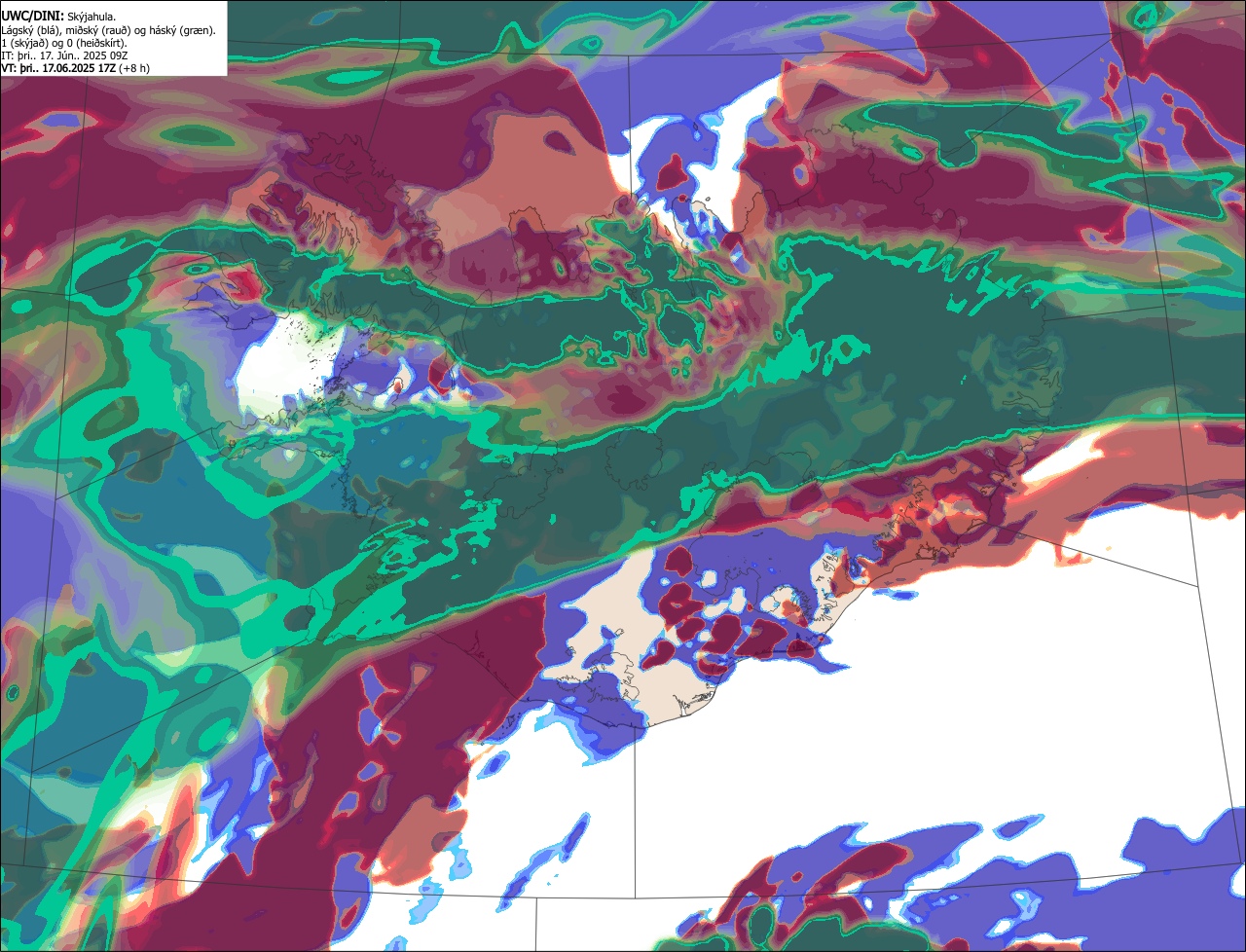Select the 'Lágský (blá), miðský (rauð)' legend line

pos(109,30)
